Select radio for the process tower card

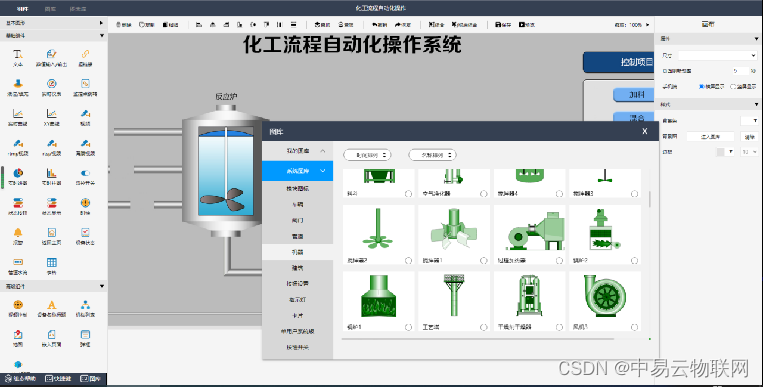coord(484,327)
